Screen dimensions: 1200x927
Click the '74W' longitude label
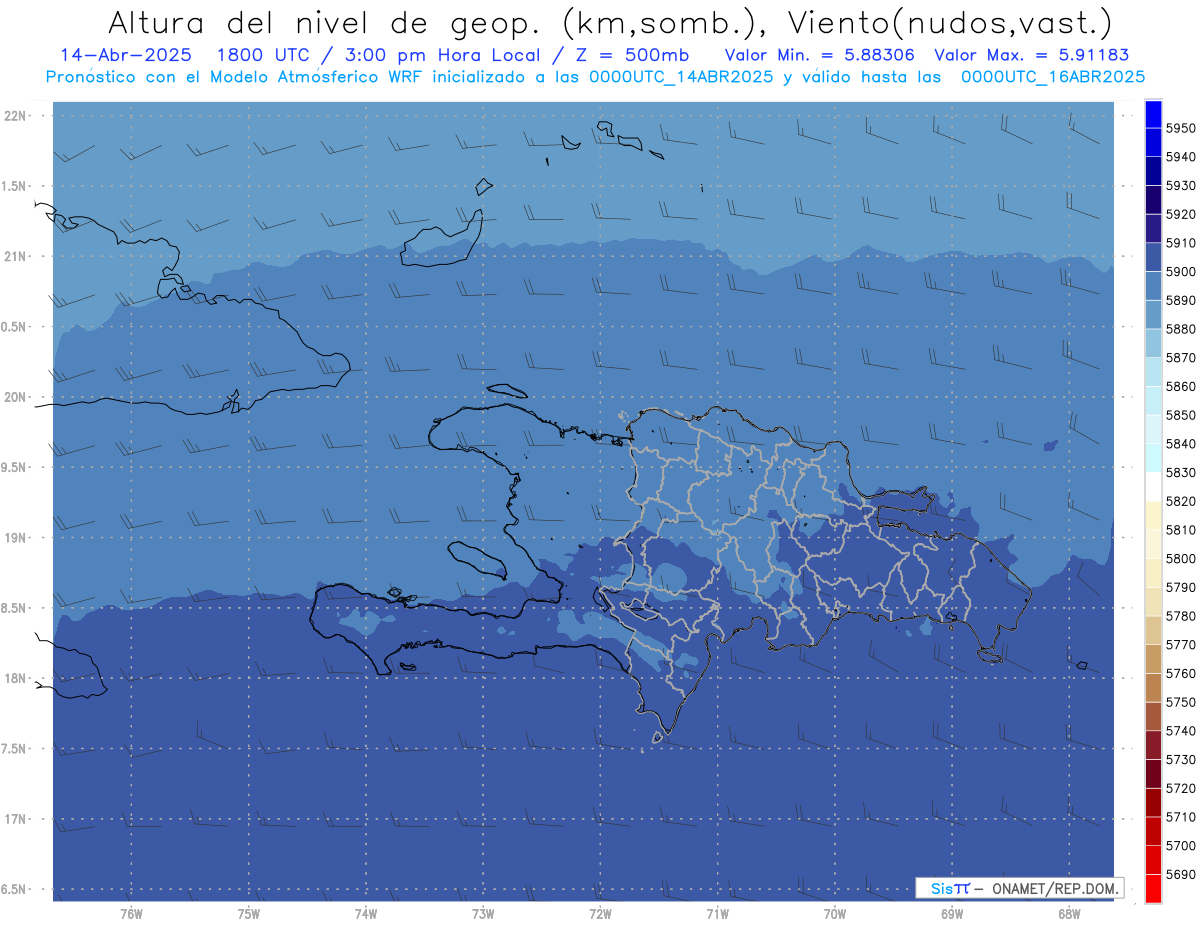[366, 913]
